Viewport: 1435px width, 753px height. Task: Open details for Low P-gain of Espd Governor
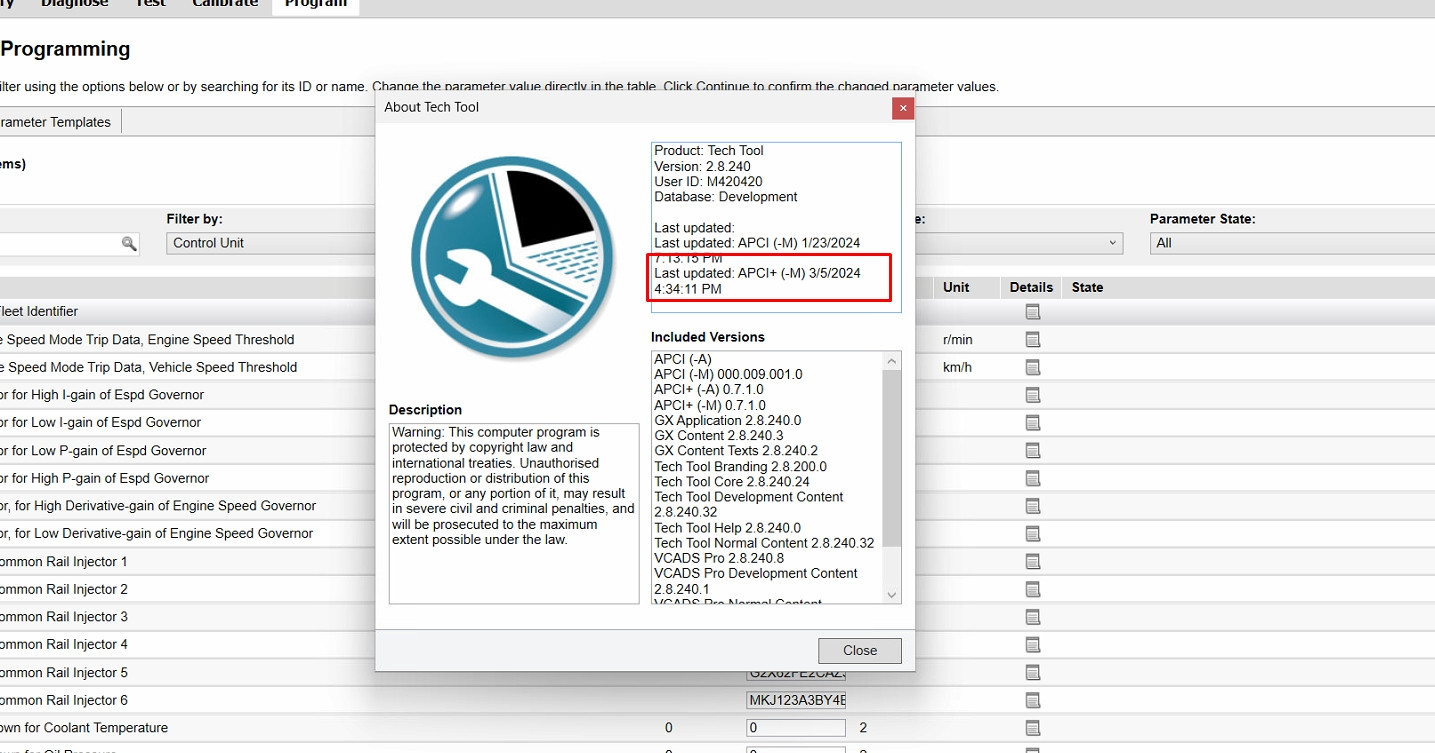coord(1033,451)
